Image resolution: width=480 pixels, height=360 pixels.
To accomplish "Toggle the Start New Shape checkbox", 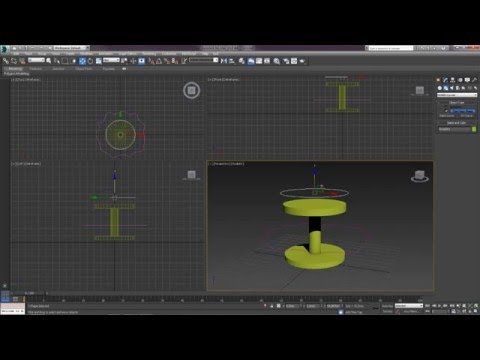I will pos(446,111).
